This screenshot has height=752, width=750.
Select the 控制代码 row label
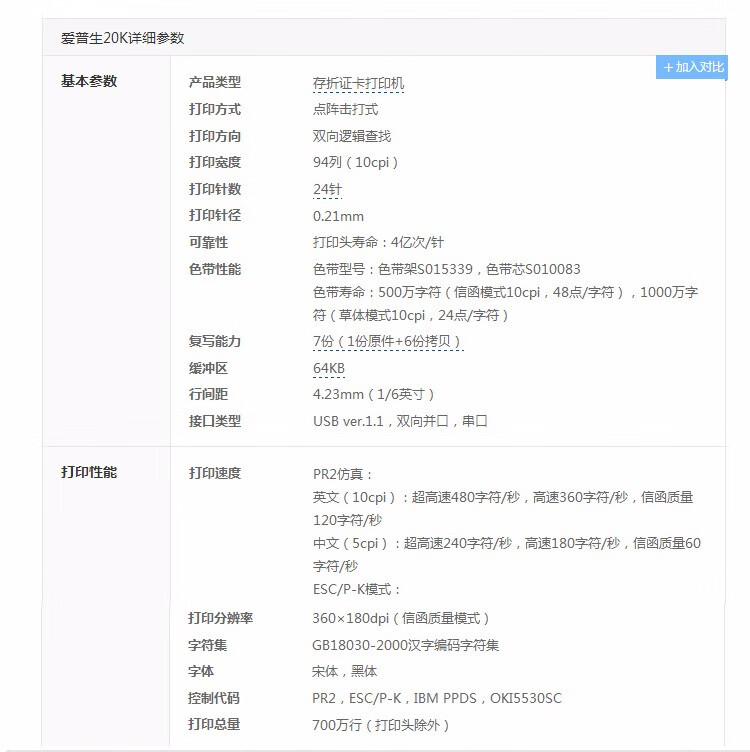214,698
